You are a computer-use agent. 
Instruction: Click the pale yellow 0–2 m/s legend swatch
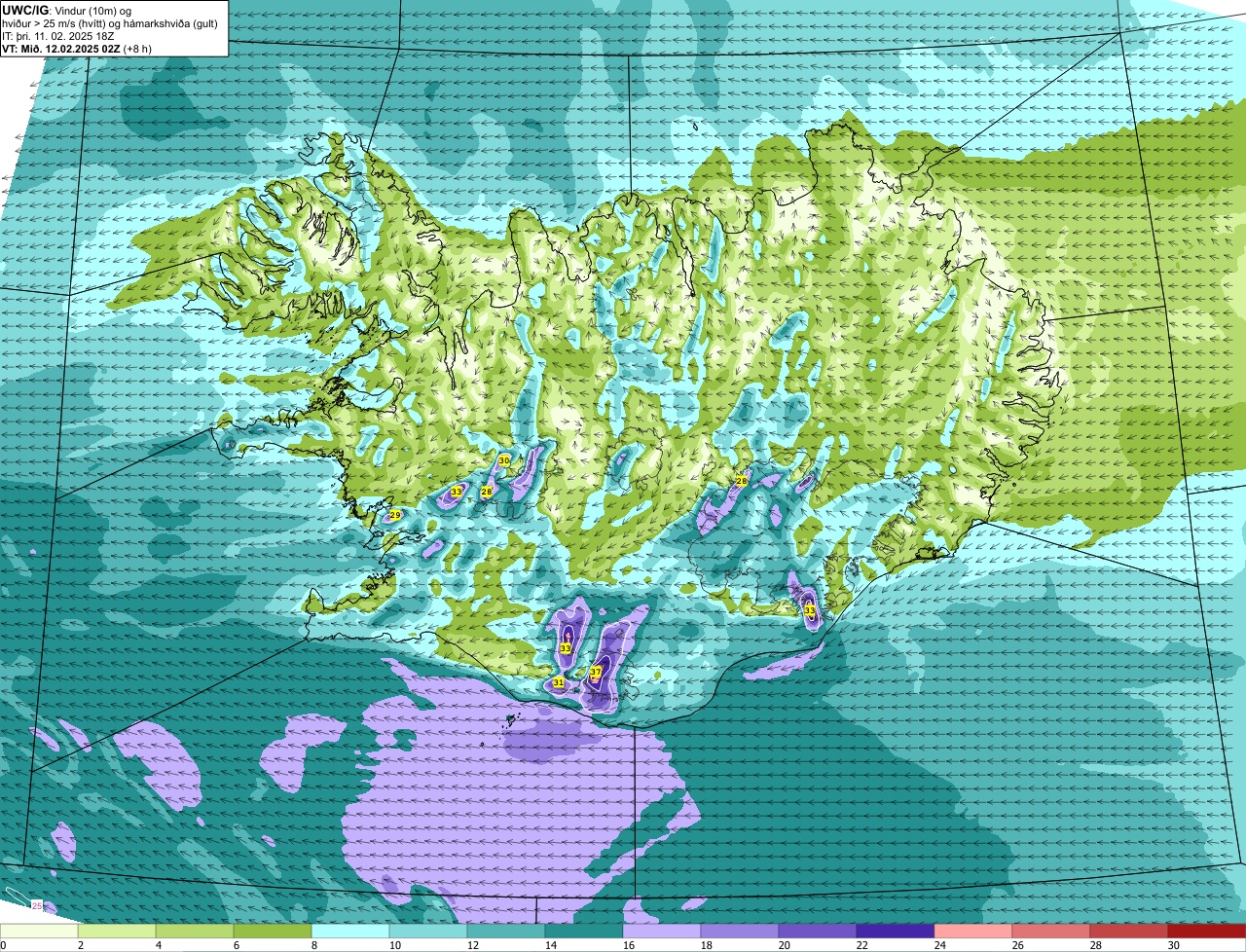39,932
